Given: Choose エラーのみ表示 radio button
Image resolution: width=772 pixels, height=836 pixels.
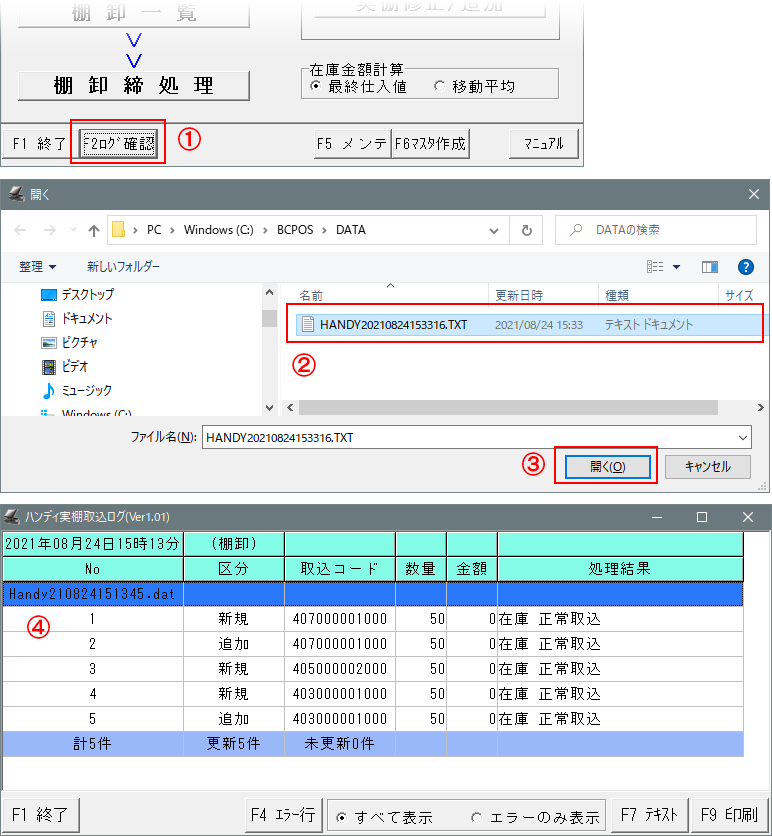Looking at the screenshot, I should pos(476,817).
